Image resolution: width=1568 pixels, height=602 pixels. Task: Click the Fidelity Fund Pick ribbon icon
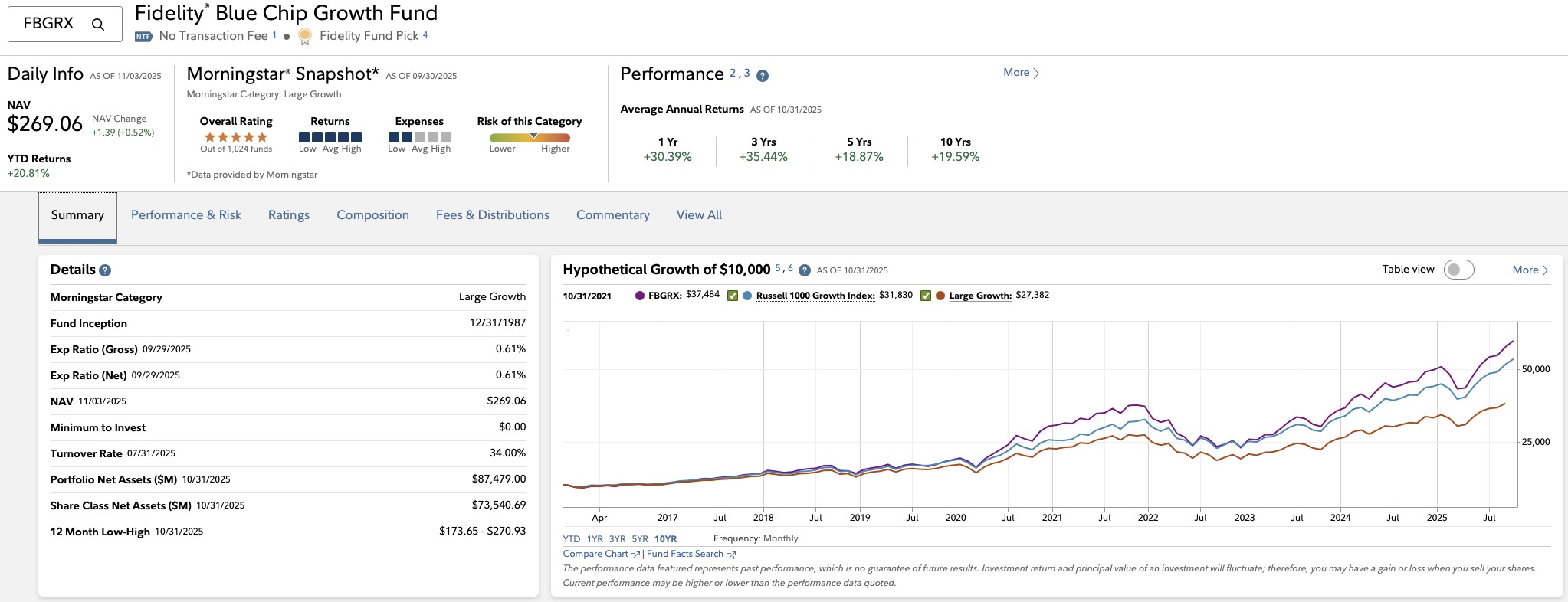(304, 36)
